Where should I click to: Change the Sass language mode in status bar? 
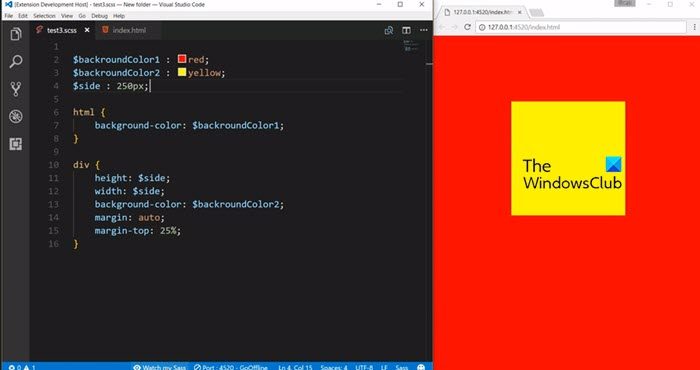tap(402, 367)
